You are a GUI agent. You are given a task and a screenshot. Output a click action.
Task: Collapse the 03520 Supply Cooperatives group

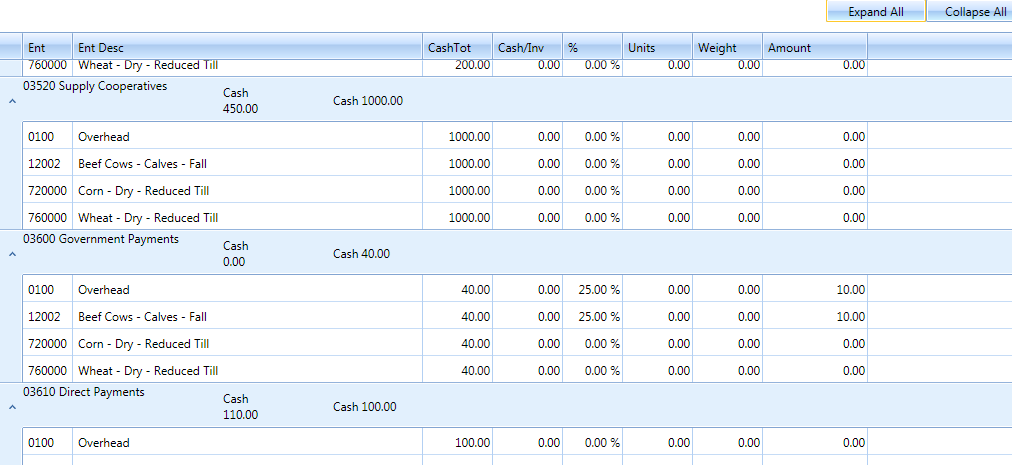[12, 101]
